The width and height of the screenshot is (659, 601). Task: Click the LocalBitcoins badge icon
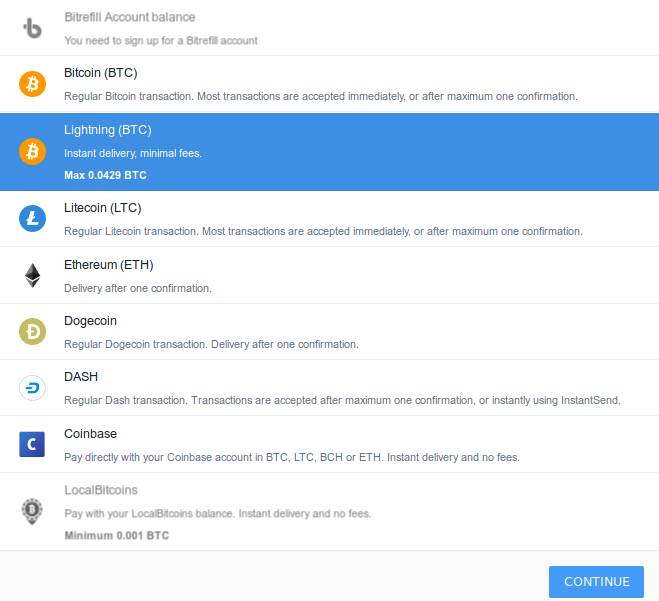pos(32,511)
